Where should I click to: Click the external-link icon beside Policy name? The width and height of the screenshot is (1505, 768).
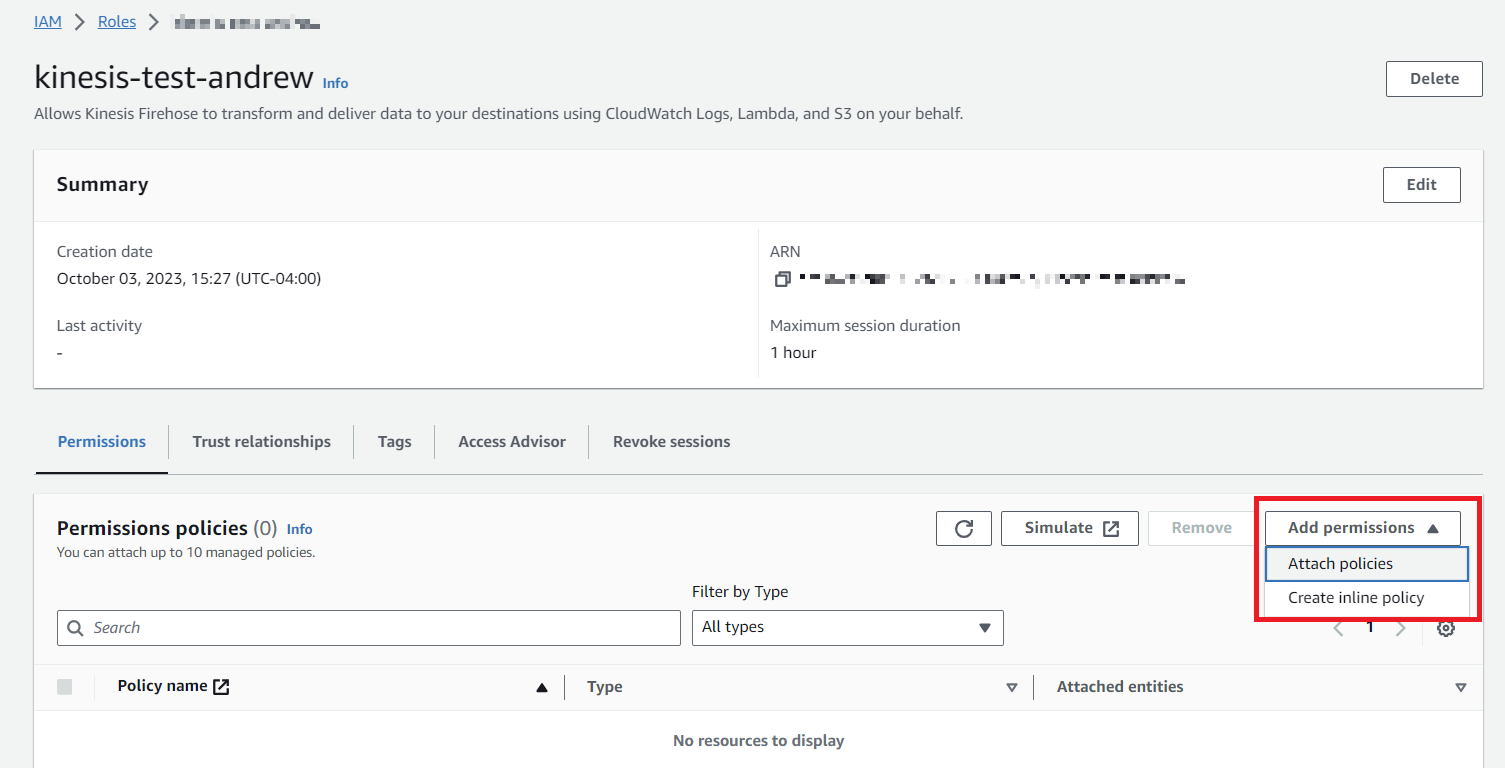[222, 686]
